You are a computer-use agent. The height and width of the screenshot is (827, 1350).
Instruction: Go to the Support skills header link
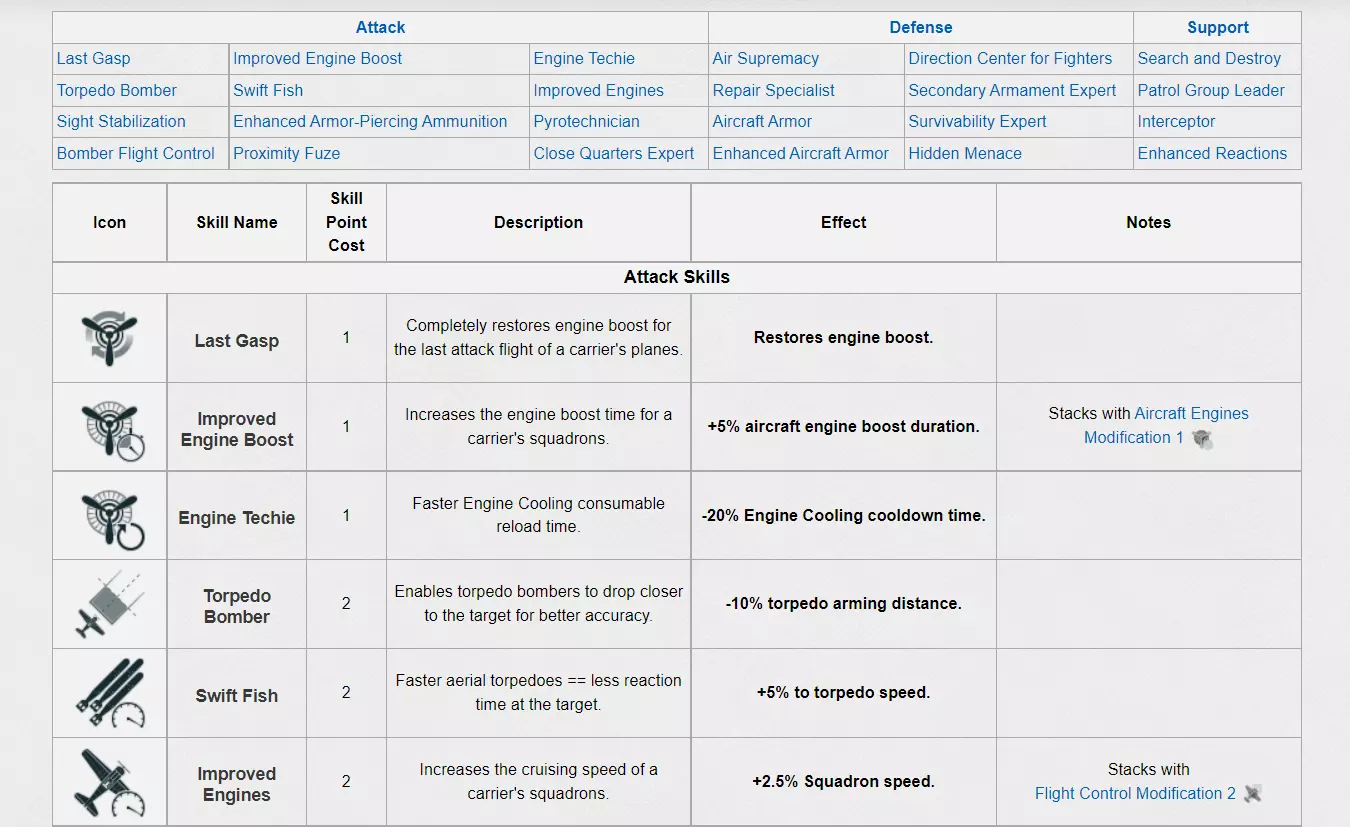pyautogui.click(x=1217, y=27)
